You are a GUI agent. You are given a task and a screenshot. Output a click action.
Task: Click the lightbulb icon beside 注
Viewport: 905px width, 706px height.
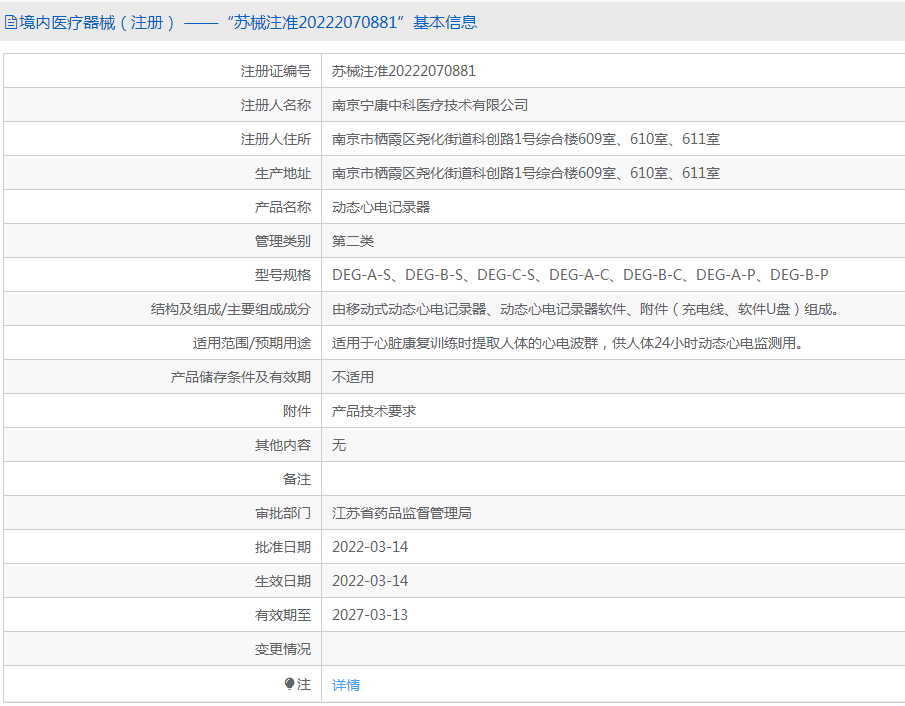290,684
